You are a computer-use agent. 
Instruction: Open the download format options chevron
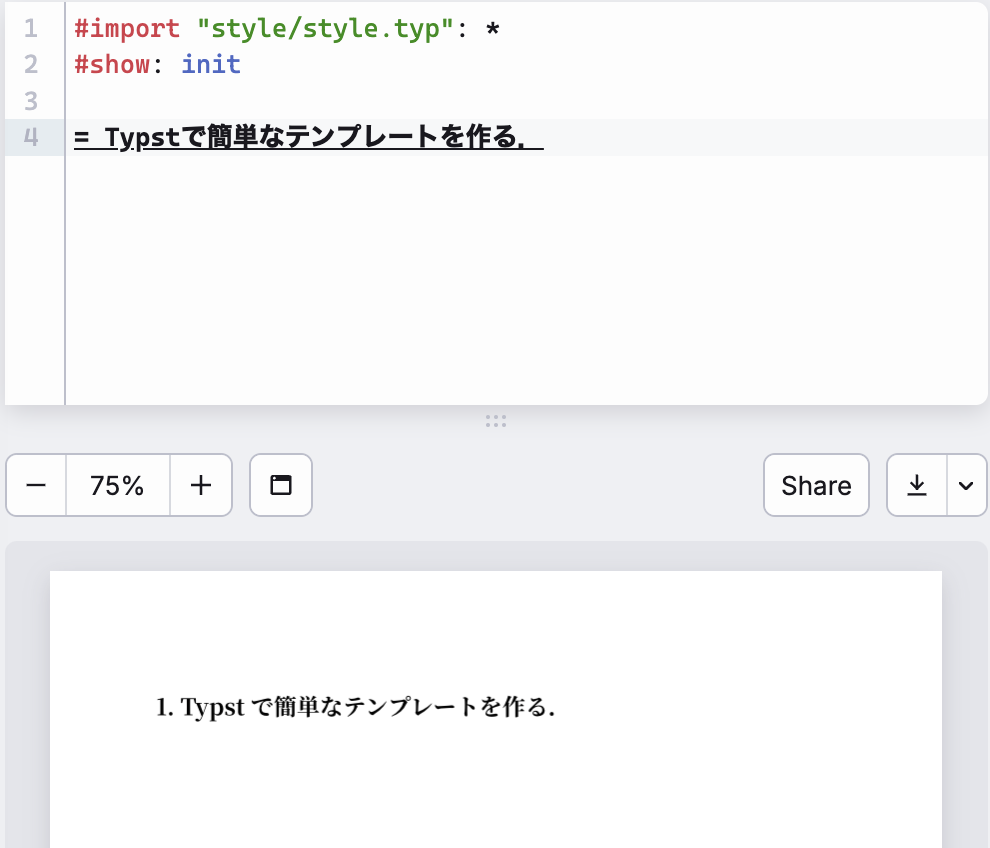pyautogui.click(x=966, y=485)
